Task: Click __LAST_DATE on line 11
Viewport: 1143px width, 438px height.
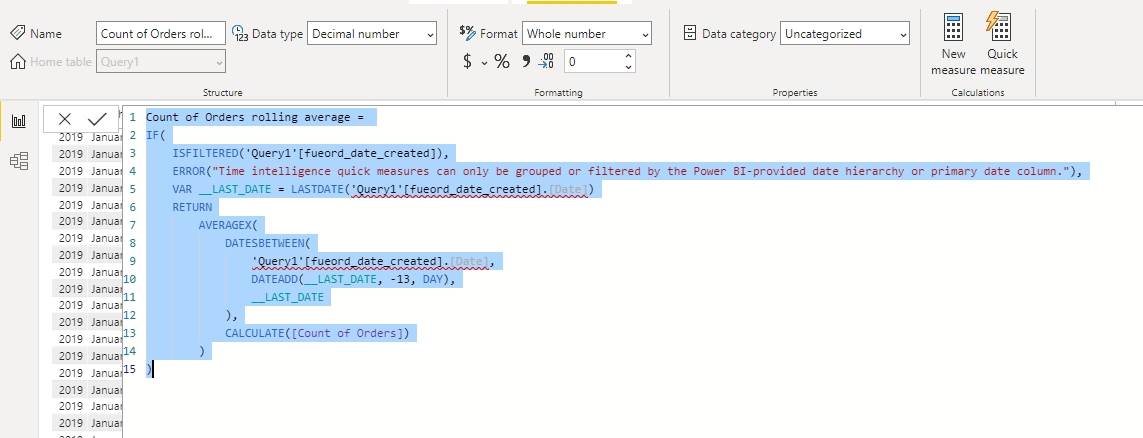Action: 287,297
